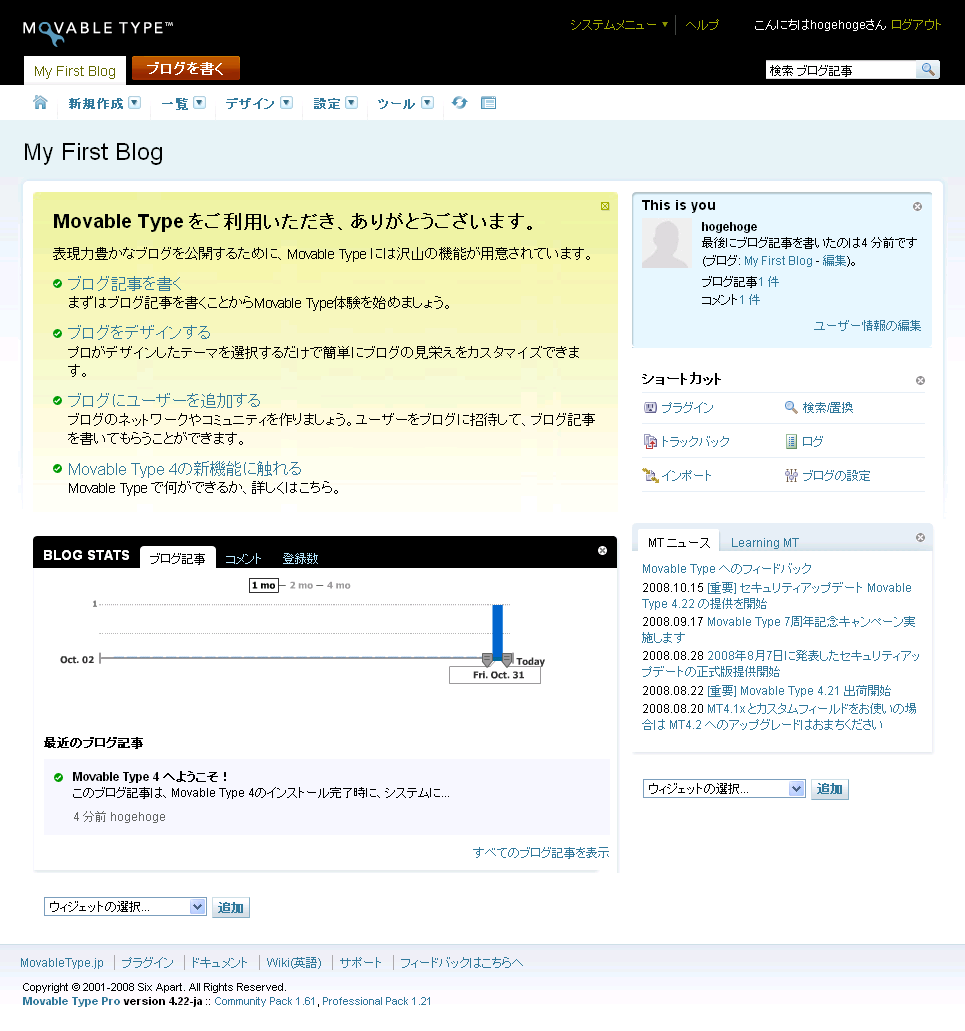Open Movable Type 4の新機能に触れる link
The image size is (965, 1031).
(x=185, y=469)
